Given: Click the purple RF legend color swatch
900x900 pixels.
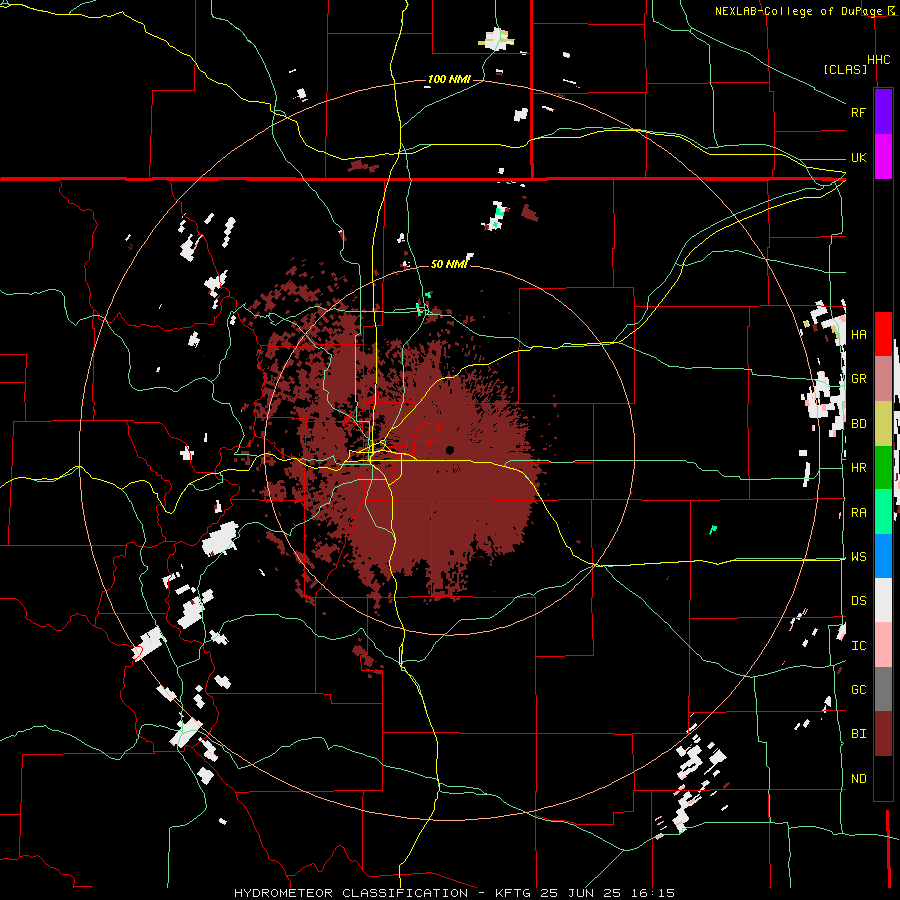Looking at the screenshot, I should pyautogui.click(x=883, y=112).
